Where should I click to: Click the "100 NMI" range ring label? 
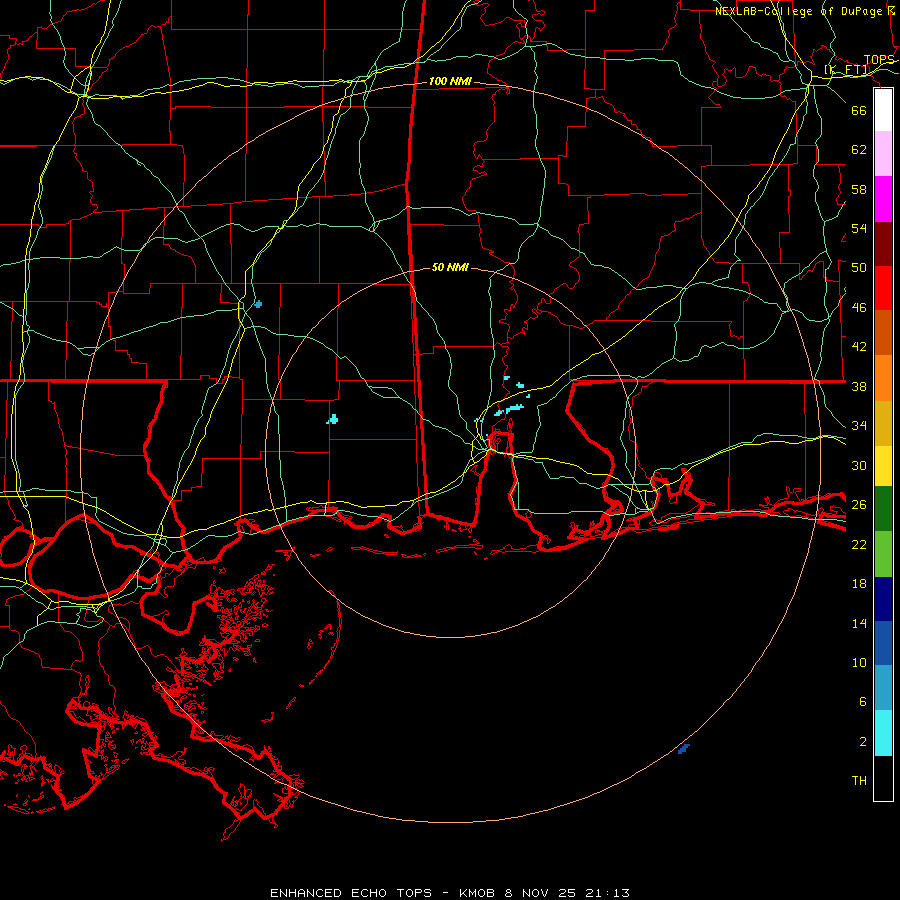click(450, 82)
